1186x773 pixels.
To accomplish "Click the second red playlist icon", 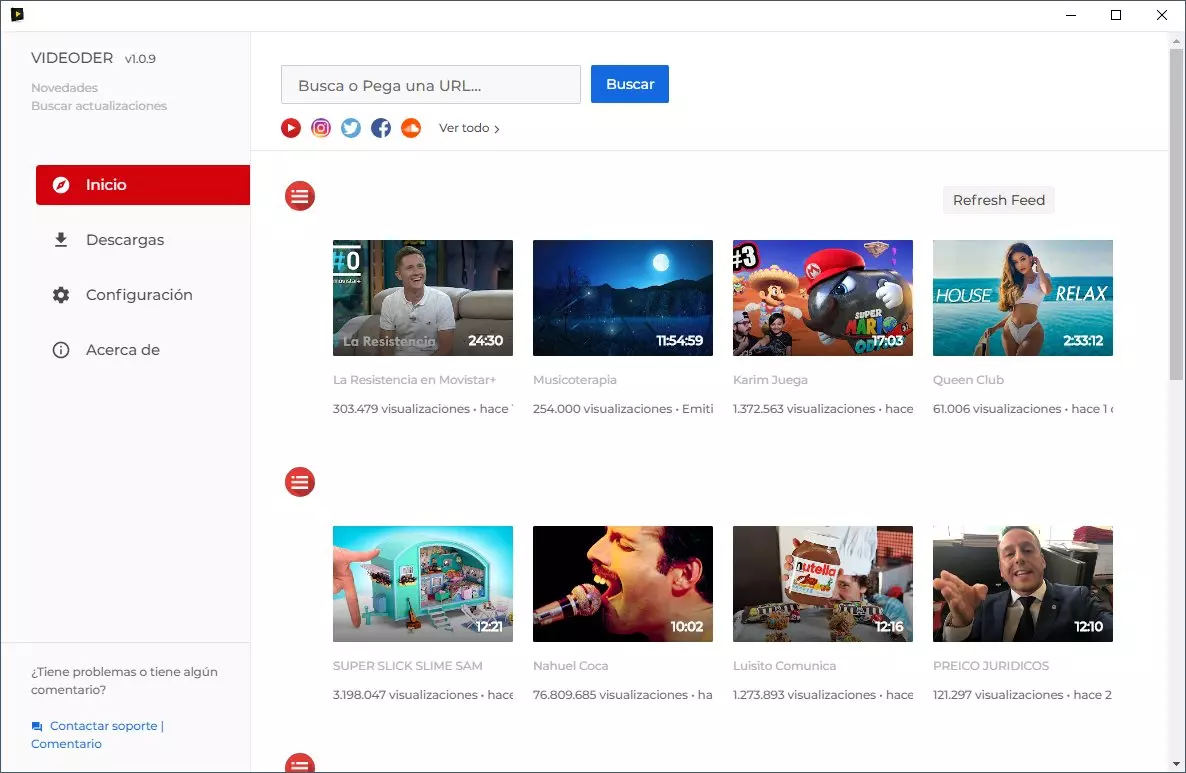I will [300, 482].
